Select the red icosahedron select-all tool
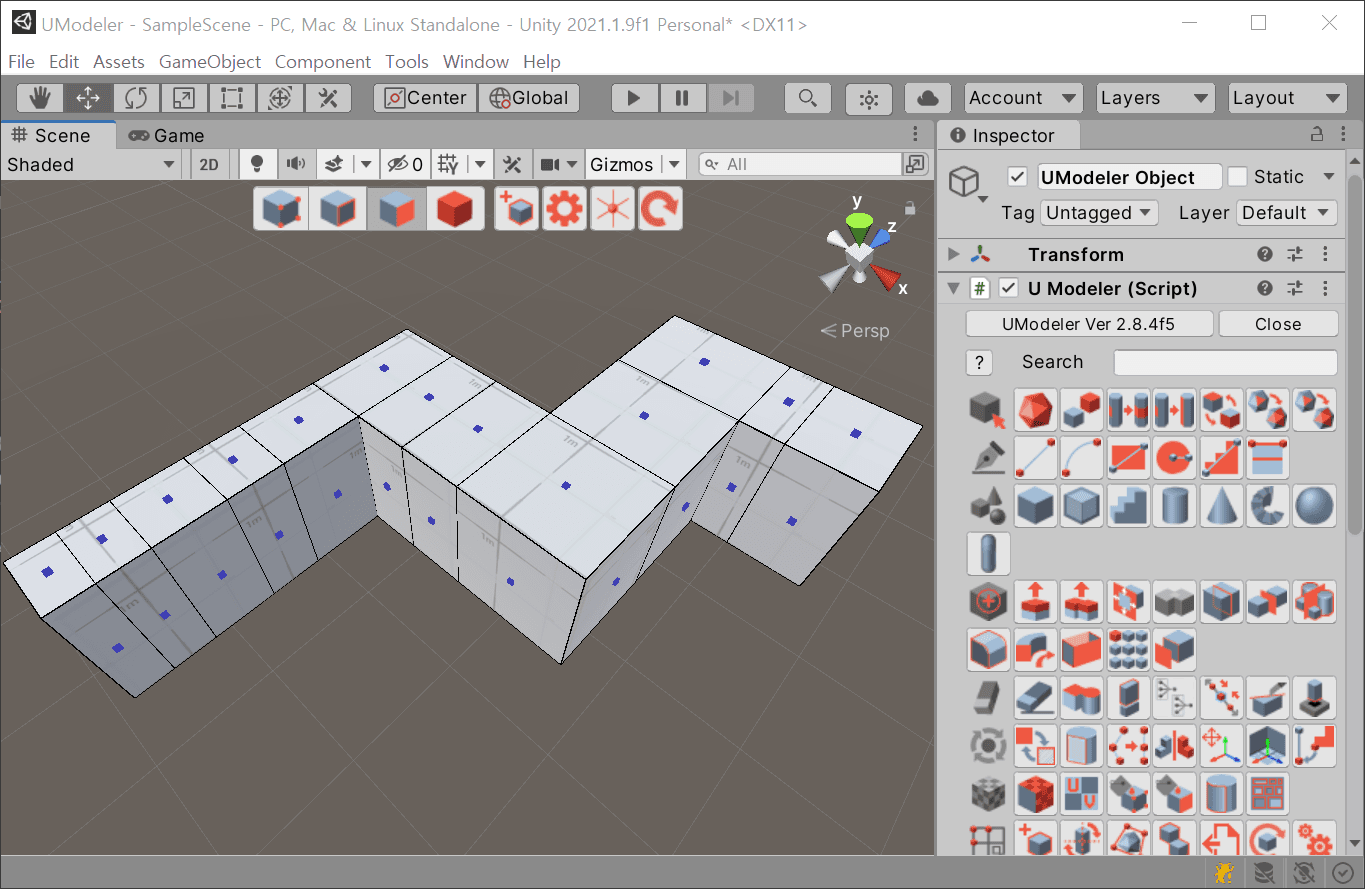This screenshot has width=1365, height=889. click(1035, 409)
